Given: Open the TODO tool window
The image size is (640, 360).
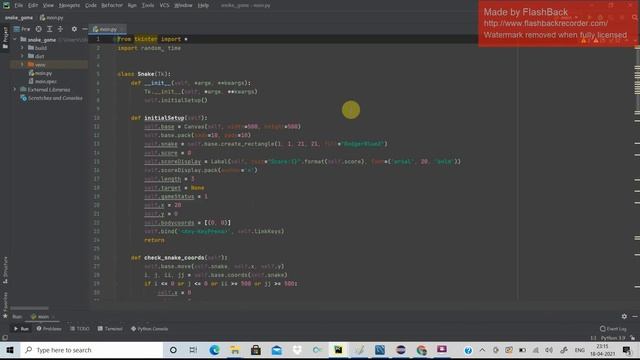Looking at the screenshot, I should (x=80, y=329).
